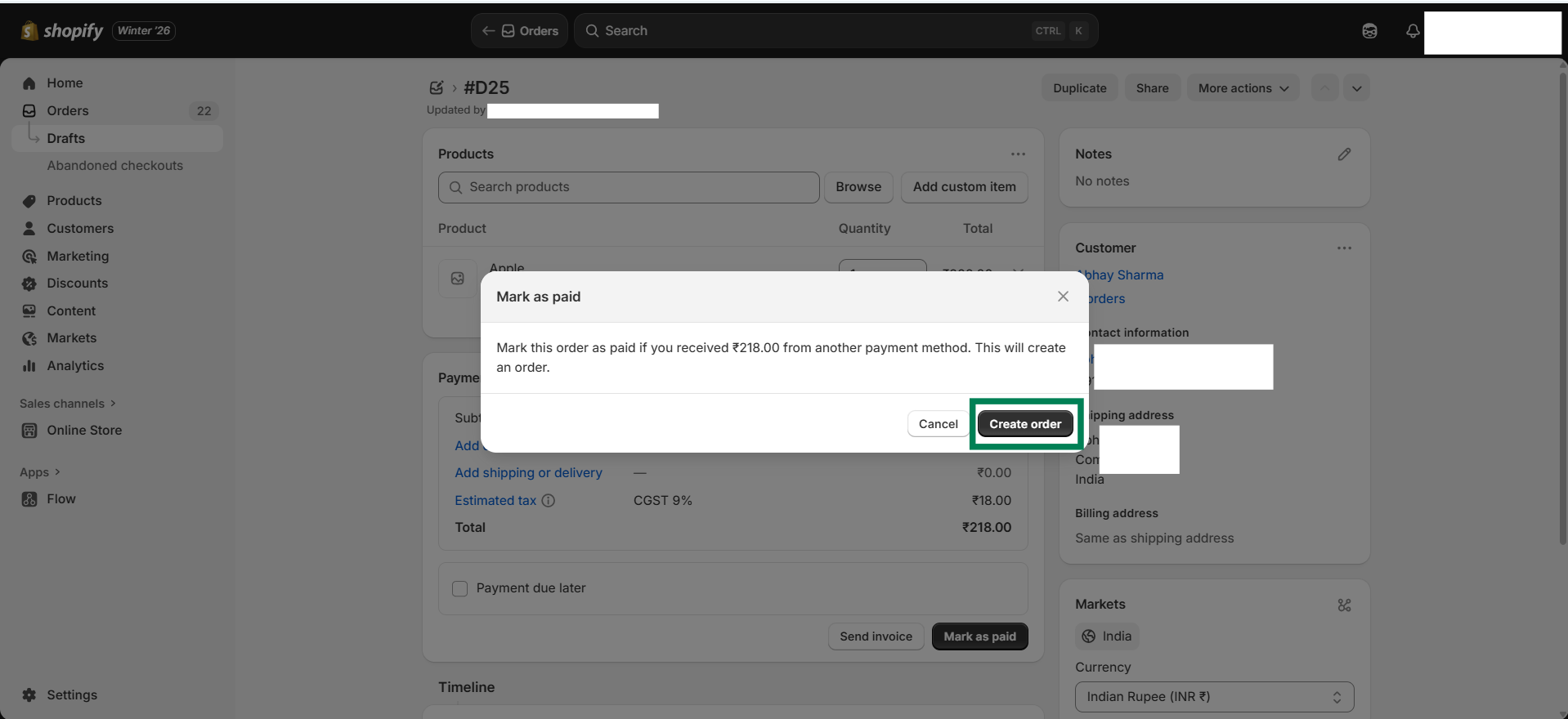Click the Search products field
Screen dimensions: 1568x719
pyautogui.click(x=629, y=187)
